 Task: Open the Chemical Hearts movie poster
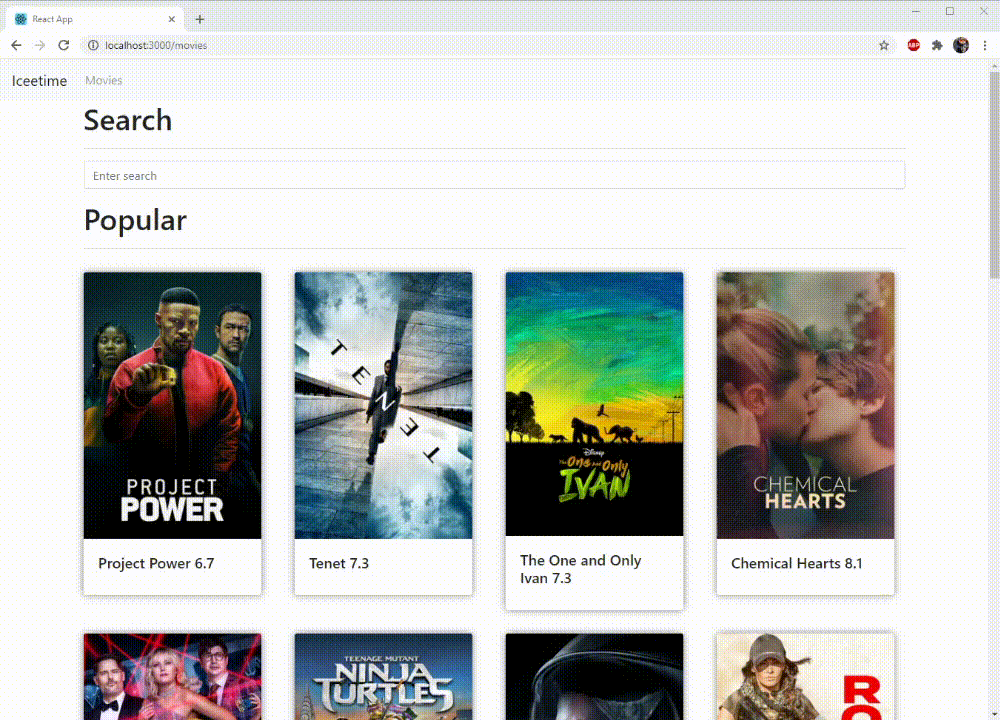coord(805,406)
